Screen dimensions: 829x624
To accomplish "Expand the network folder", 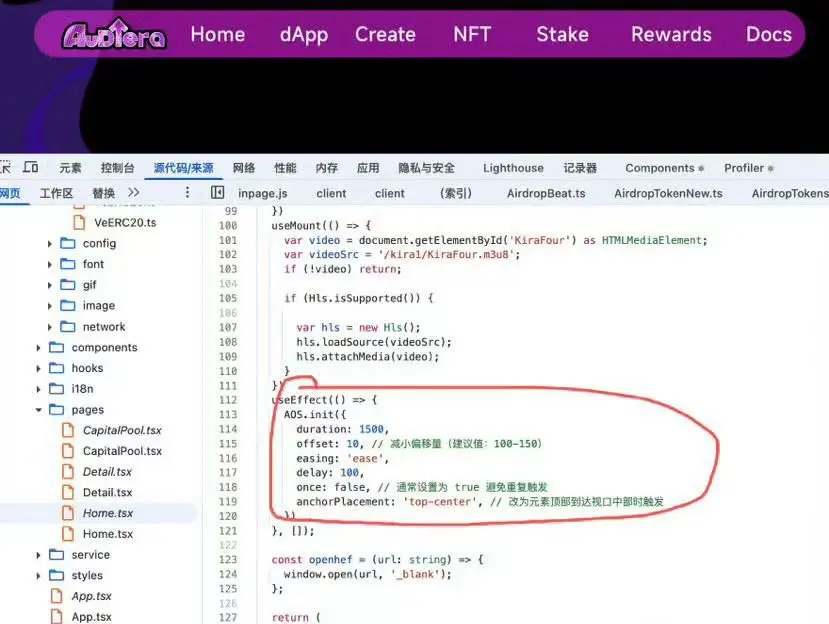I will point(49,327).
